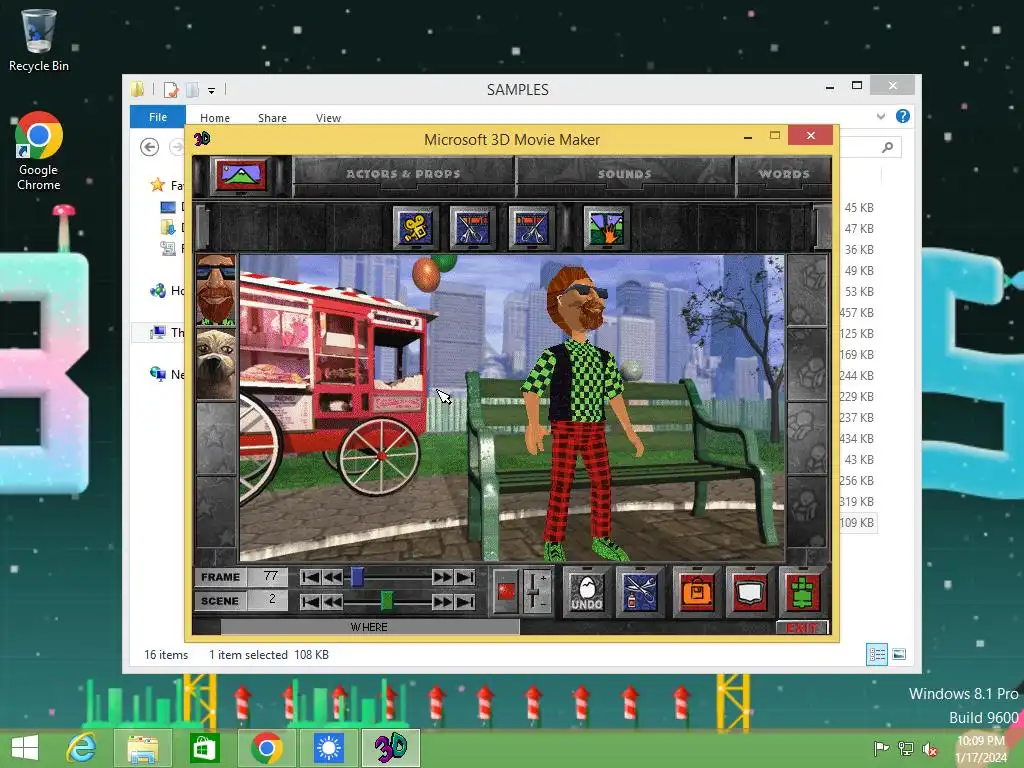Screen dimensions: 1024x768
Task: Switch to the Actors & Props tab
Action: pyautogui.click(x=404, y=174)
